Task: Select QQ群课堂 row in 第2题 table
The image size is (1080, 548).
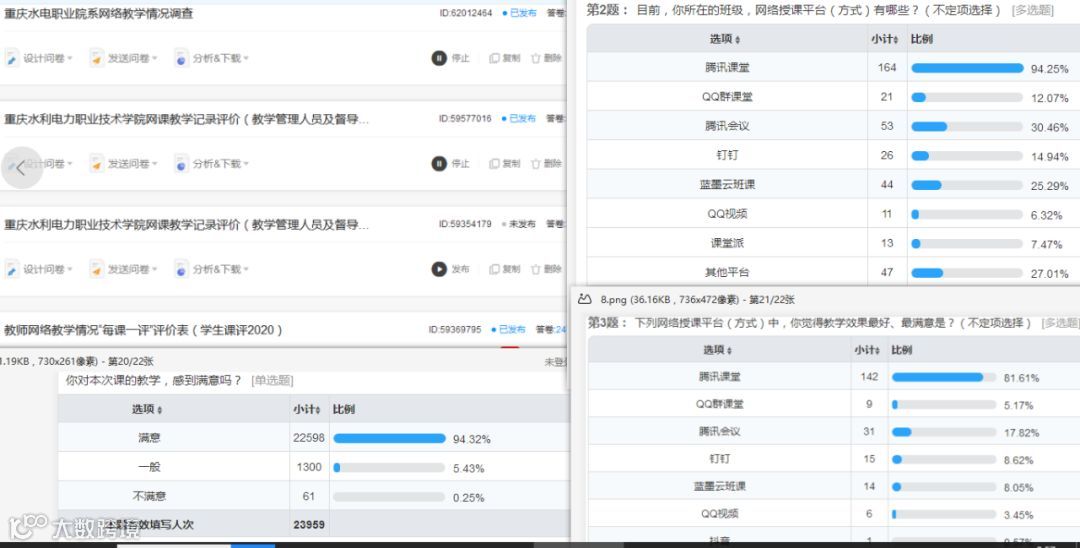Action: [833, 97]
